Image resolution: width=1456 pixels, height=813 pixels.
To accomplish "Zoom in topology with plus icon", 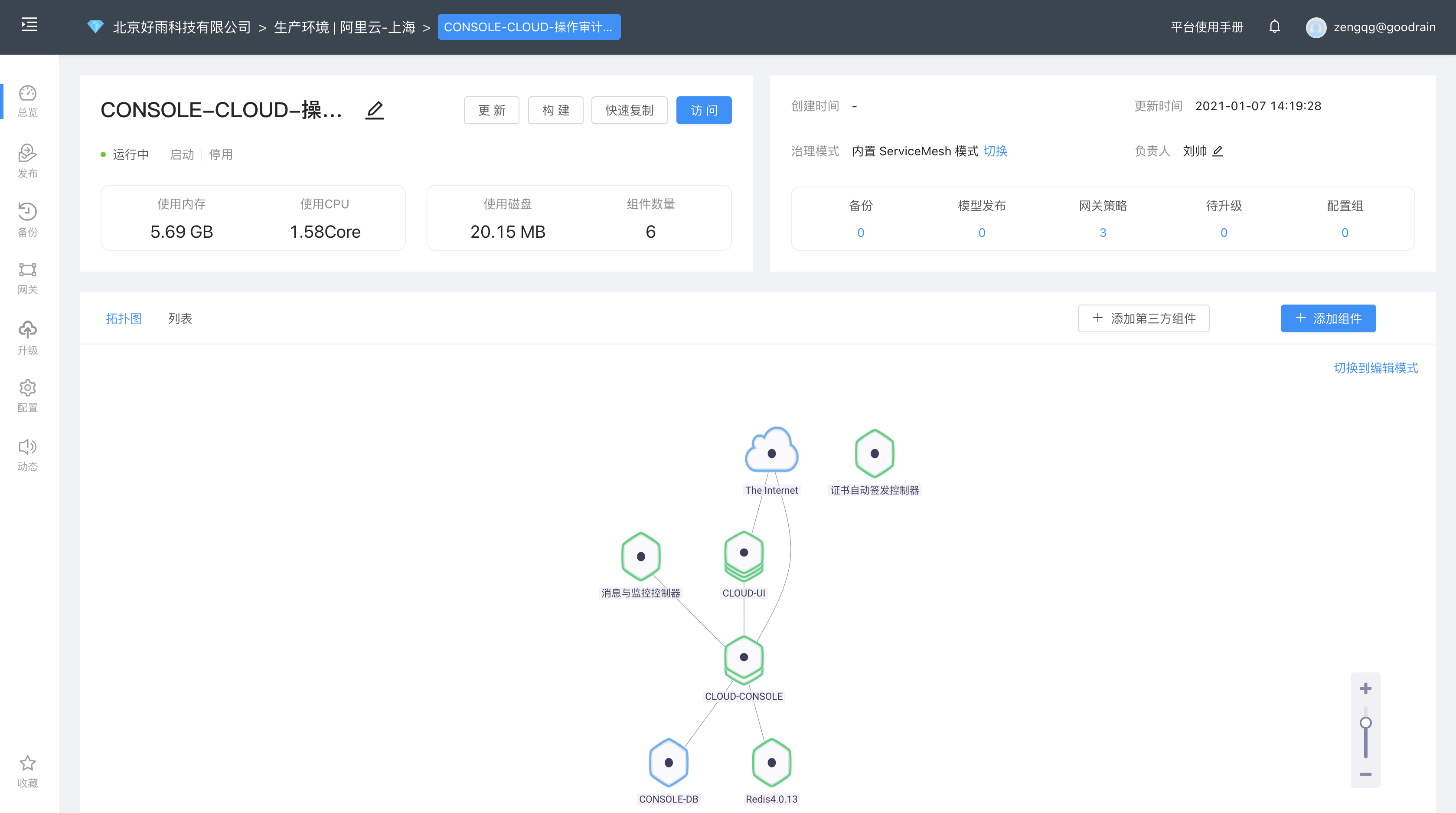I will coord(1365,688).
